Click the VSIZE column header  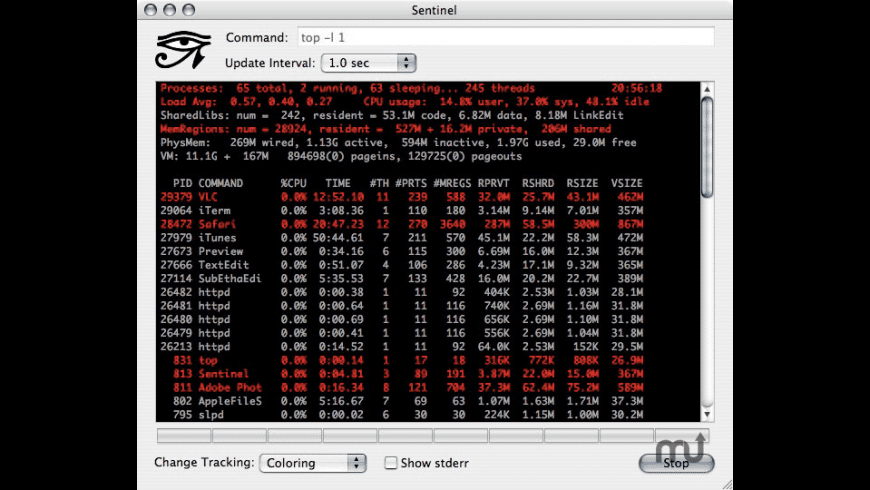click(627, 183)
